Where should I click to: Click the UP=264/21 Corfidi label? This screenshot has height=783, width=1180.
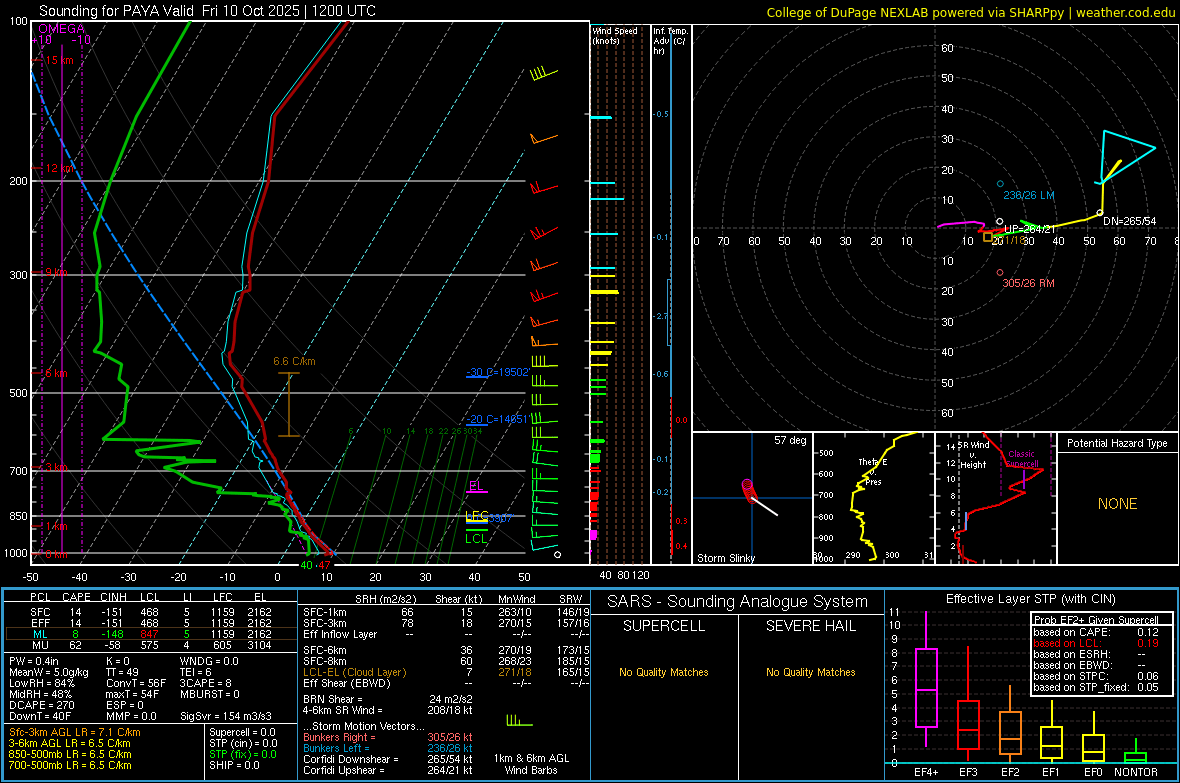[1029, 229]
